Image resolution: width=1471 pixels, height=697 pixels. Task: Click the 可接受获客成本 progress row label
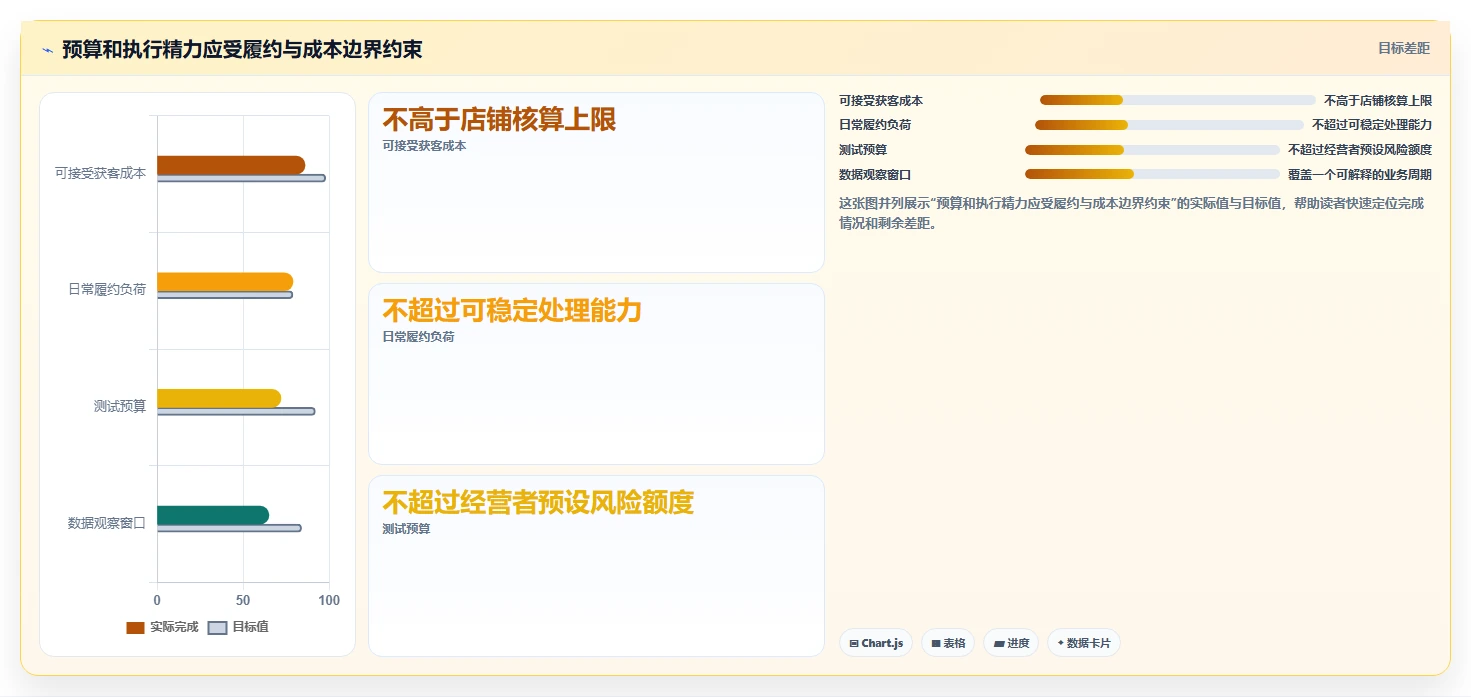point(881,101)
